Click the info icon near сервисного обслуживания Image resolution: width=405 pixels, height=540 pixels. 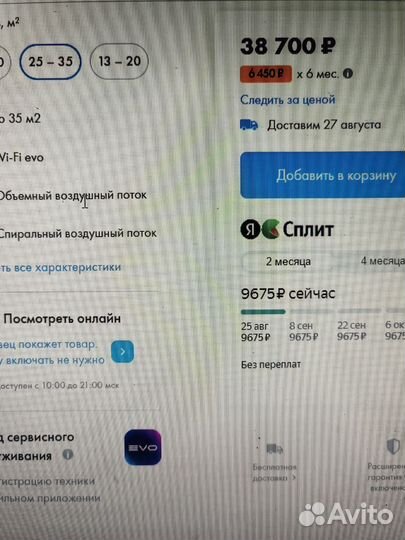(x=68, y=455)
